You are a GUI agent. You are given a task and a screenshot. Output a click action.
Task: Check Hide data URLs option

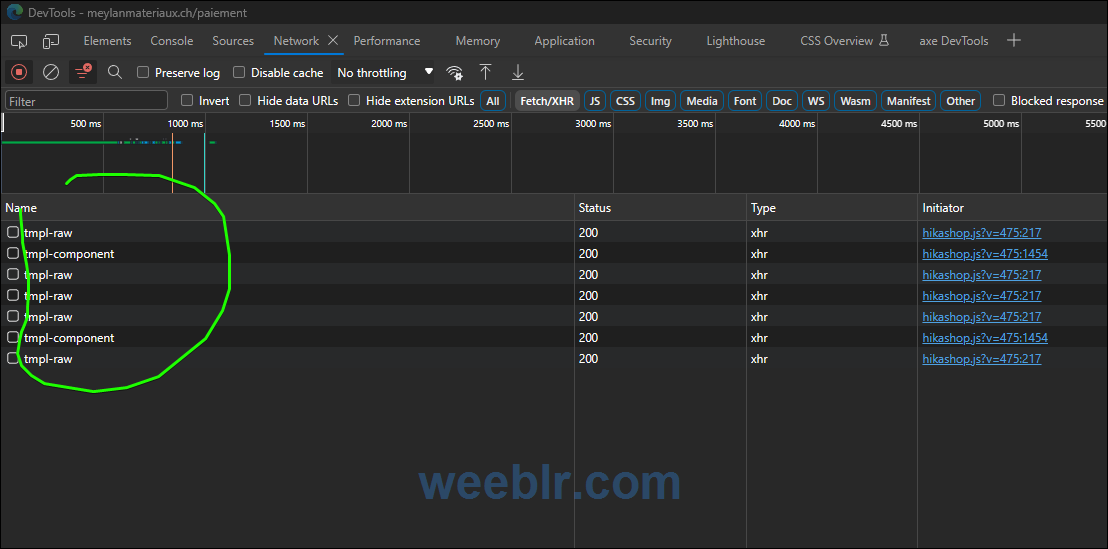tap(244, 100)
